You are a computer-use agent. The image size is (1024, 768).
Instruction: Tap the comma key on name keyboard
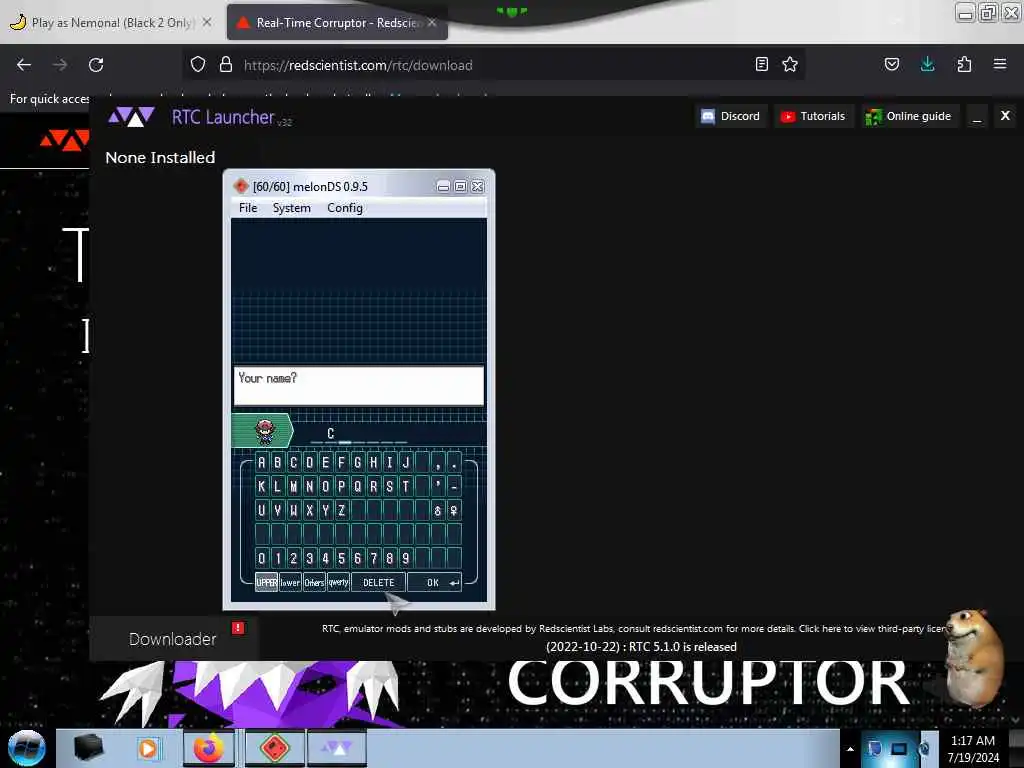[x=438, y=462]
